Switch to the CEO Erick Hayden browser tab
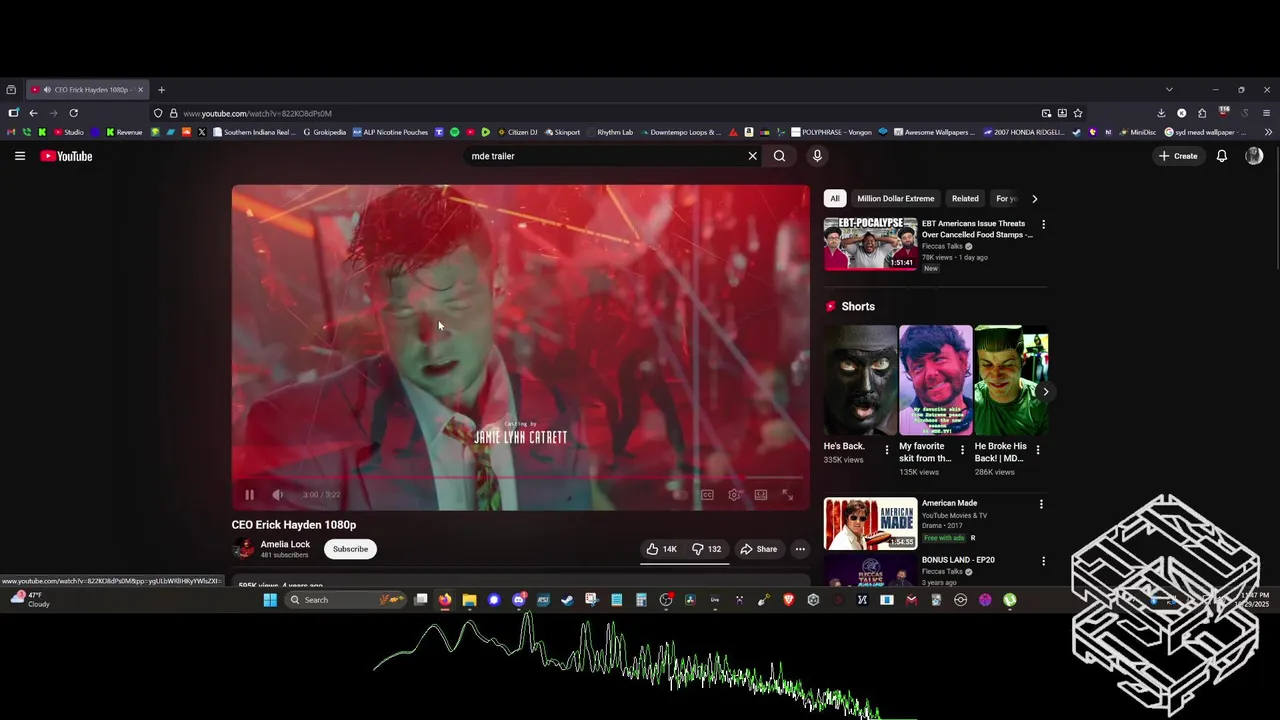The height and width of the screenshot is (720, 1280). tap(88, 90)
